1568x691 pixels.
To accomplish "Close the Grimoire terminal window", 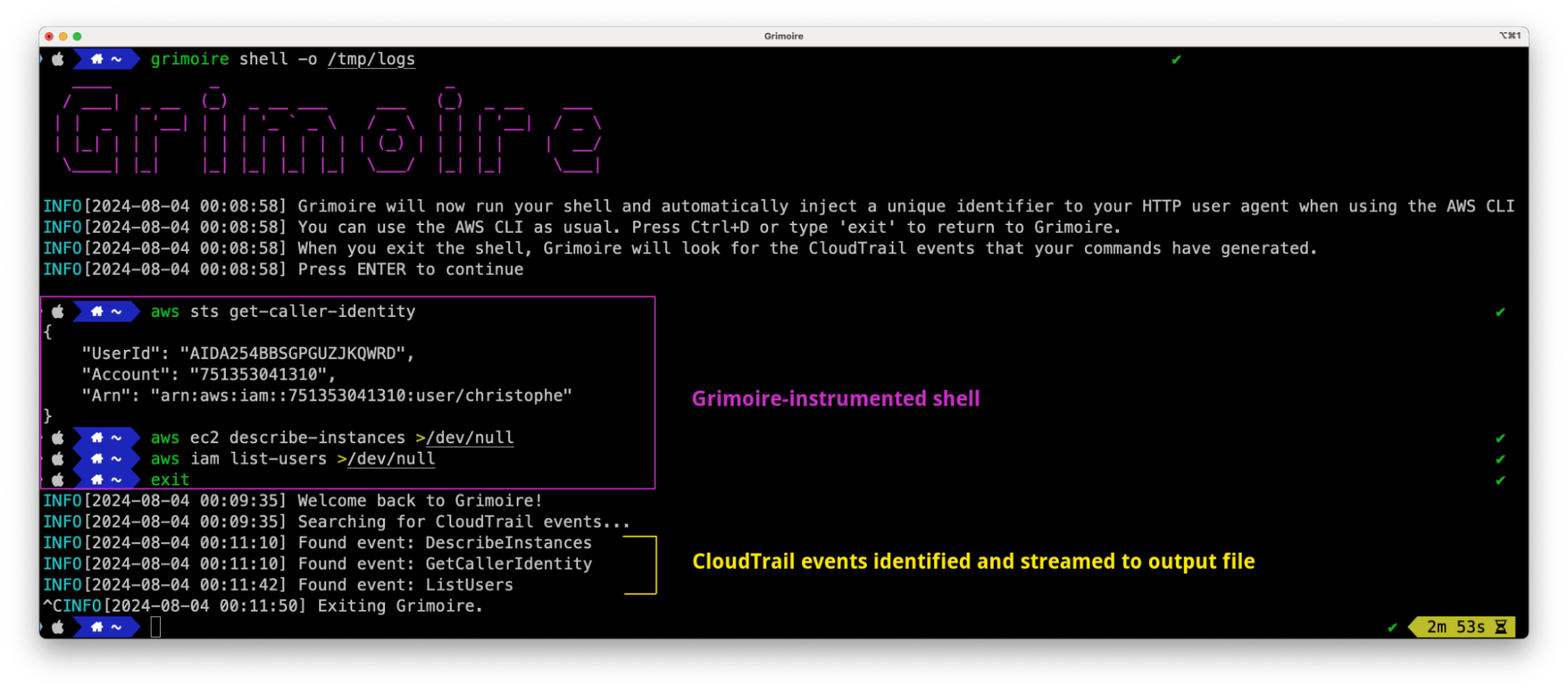I will [x=49, y=36].
